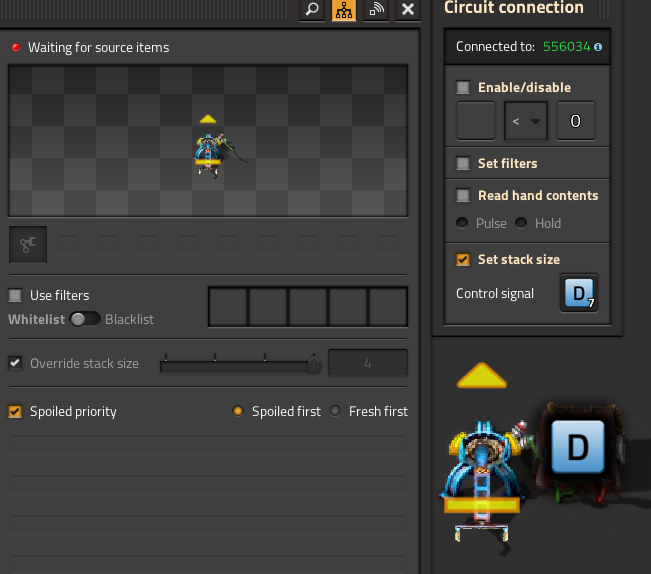Click the control signal D slot
651x574 pixels.
580,293
